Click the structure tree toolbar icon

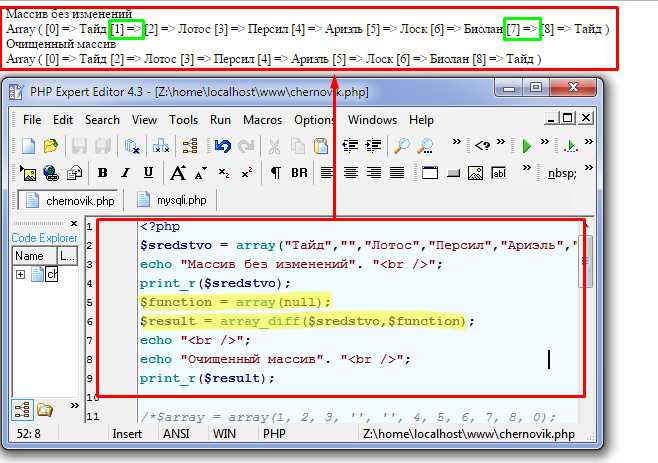[191, 146]
